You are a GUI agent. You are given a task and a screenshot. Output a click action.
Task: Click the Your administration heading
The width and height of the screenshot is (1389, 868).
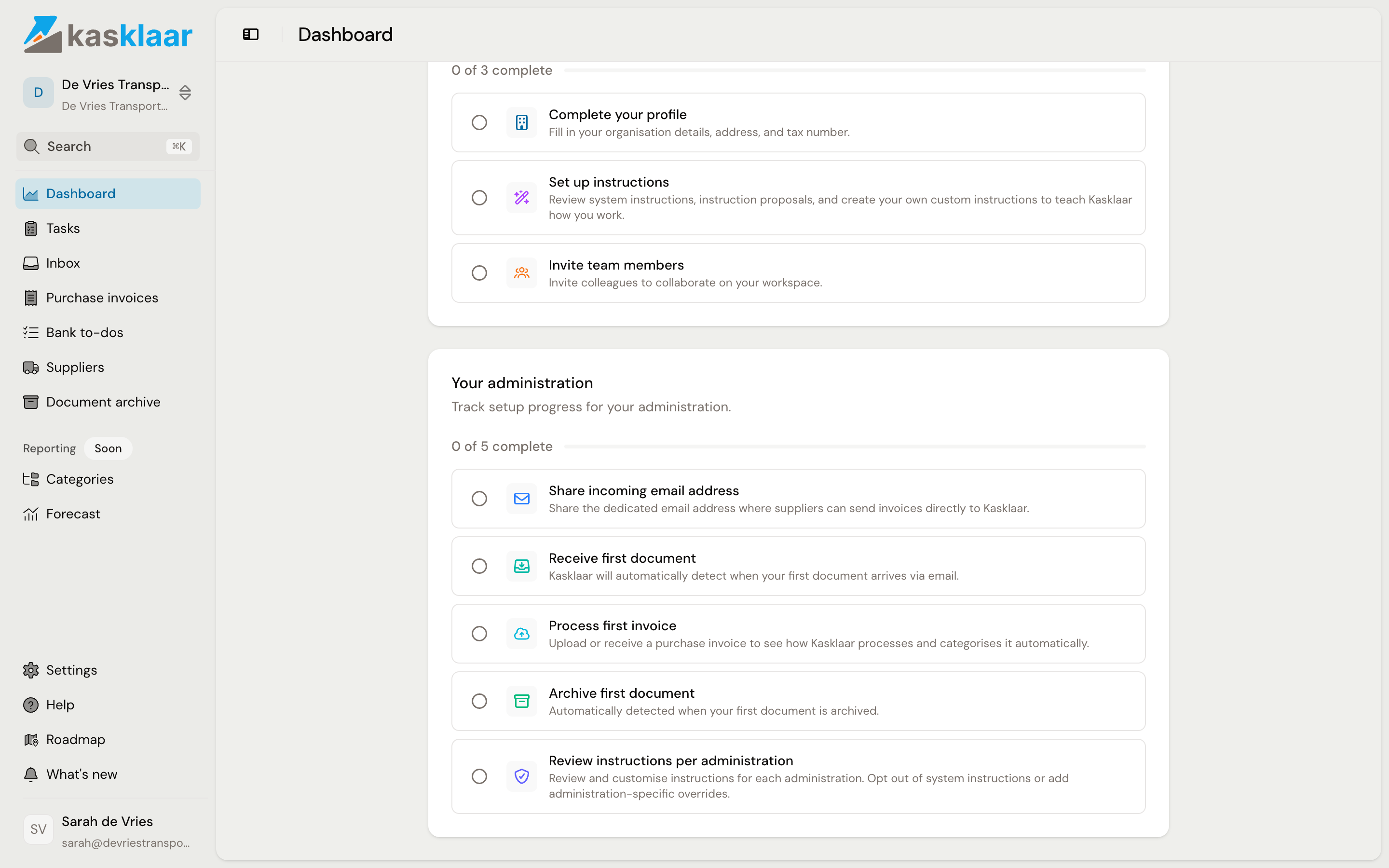[522, 383]
